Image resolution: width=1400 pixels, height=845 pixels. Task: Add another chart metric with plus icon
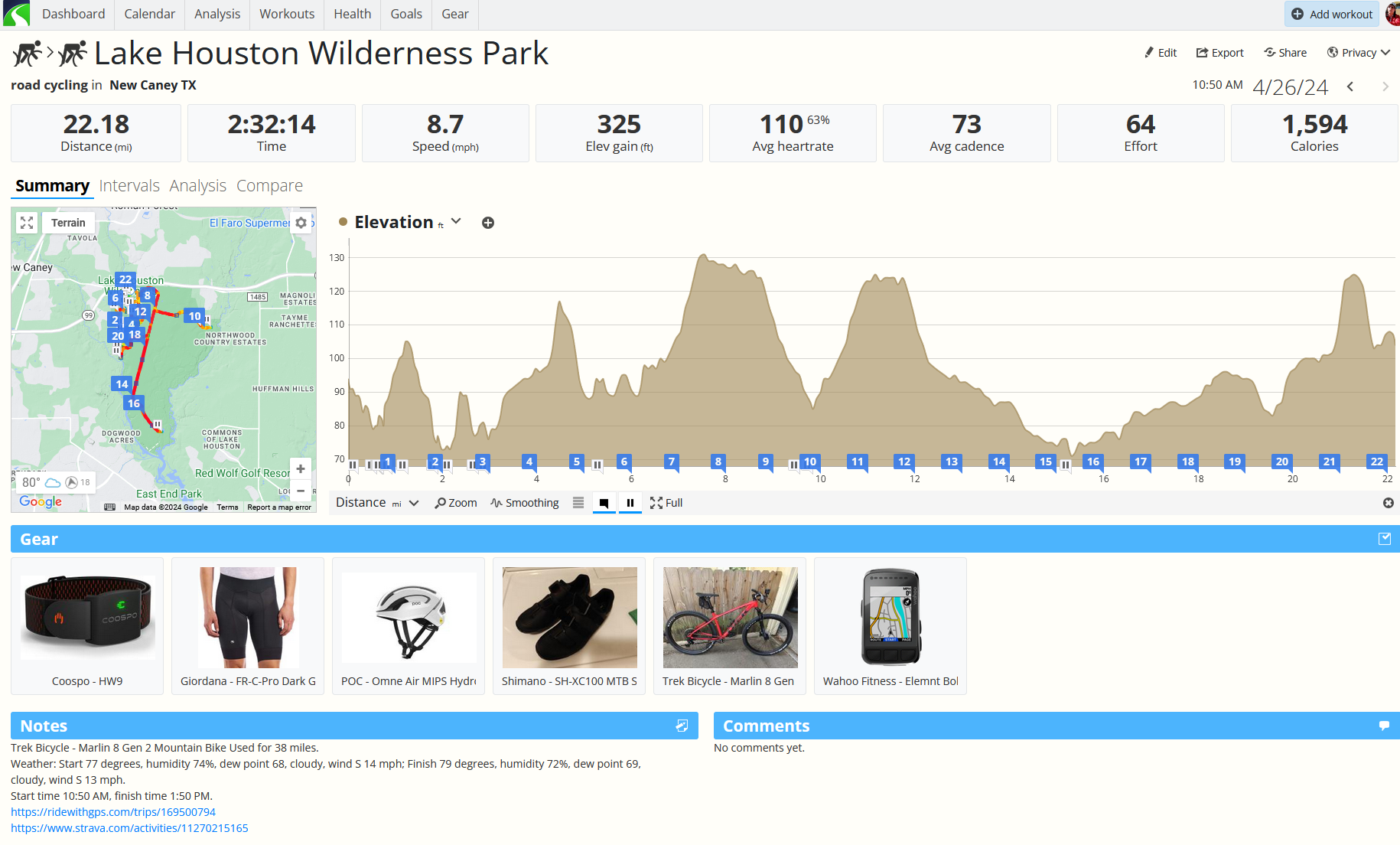(488, 223)
